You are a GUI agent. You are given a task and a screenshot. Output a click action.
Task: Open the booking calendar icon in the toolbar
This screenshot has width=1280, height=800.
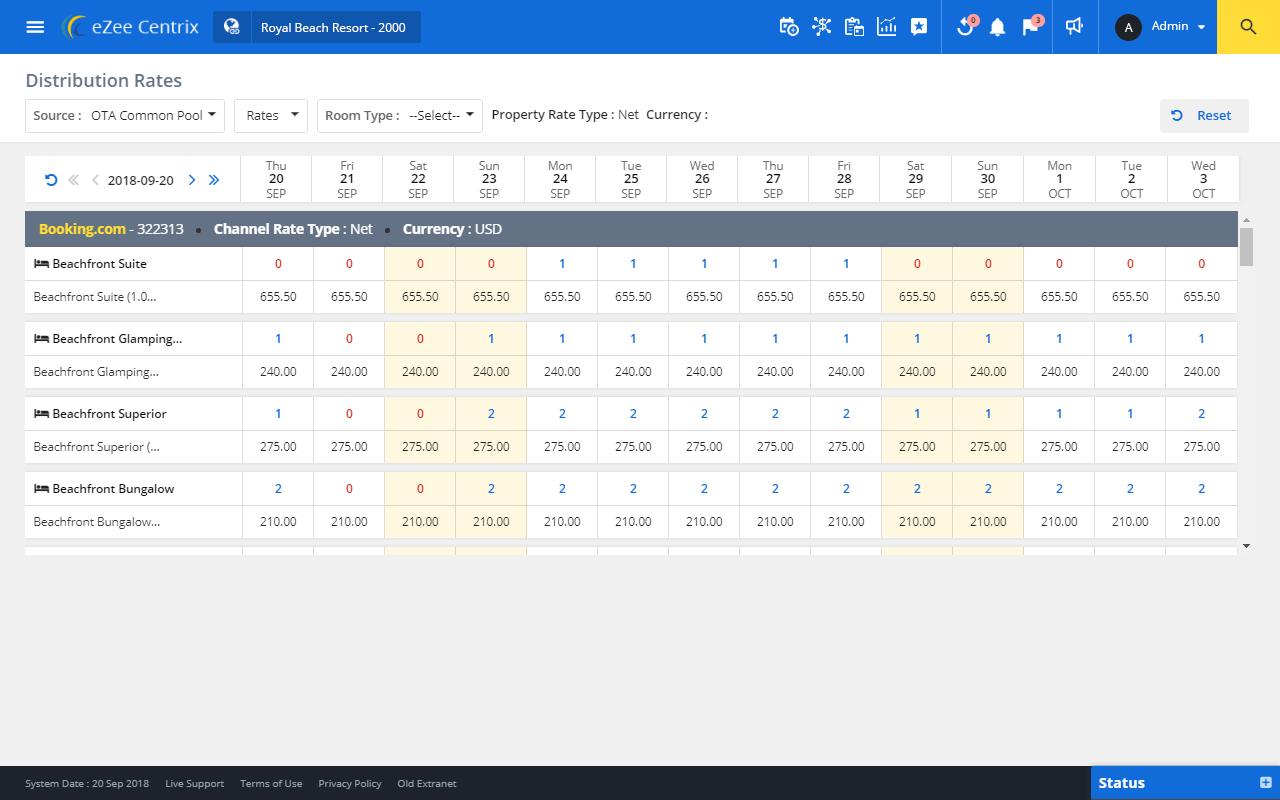[789, 27]
